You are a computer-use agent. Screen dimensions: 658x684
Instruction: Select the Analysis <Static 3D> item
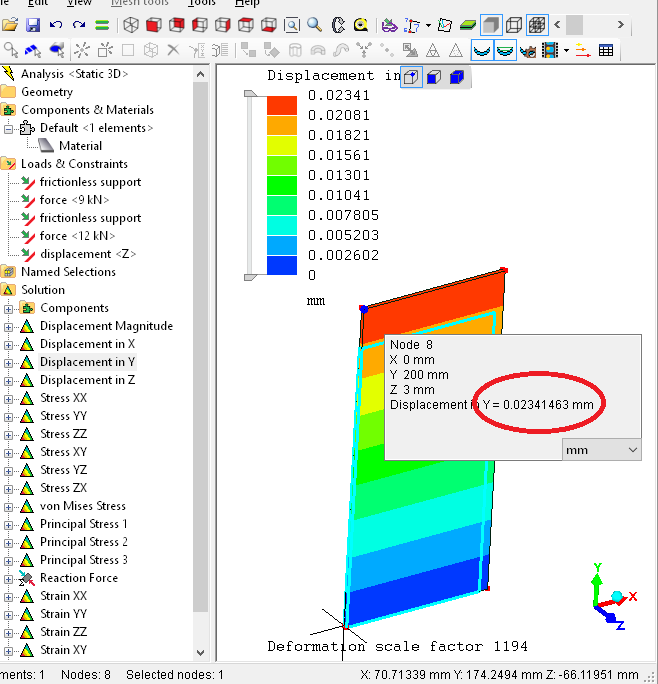pyautogui.click(x=74, y=74)
